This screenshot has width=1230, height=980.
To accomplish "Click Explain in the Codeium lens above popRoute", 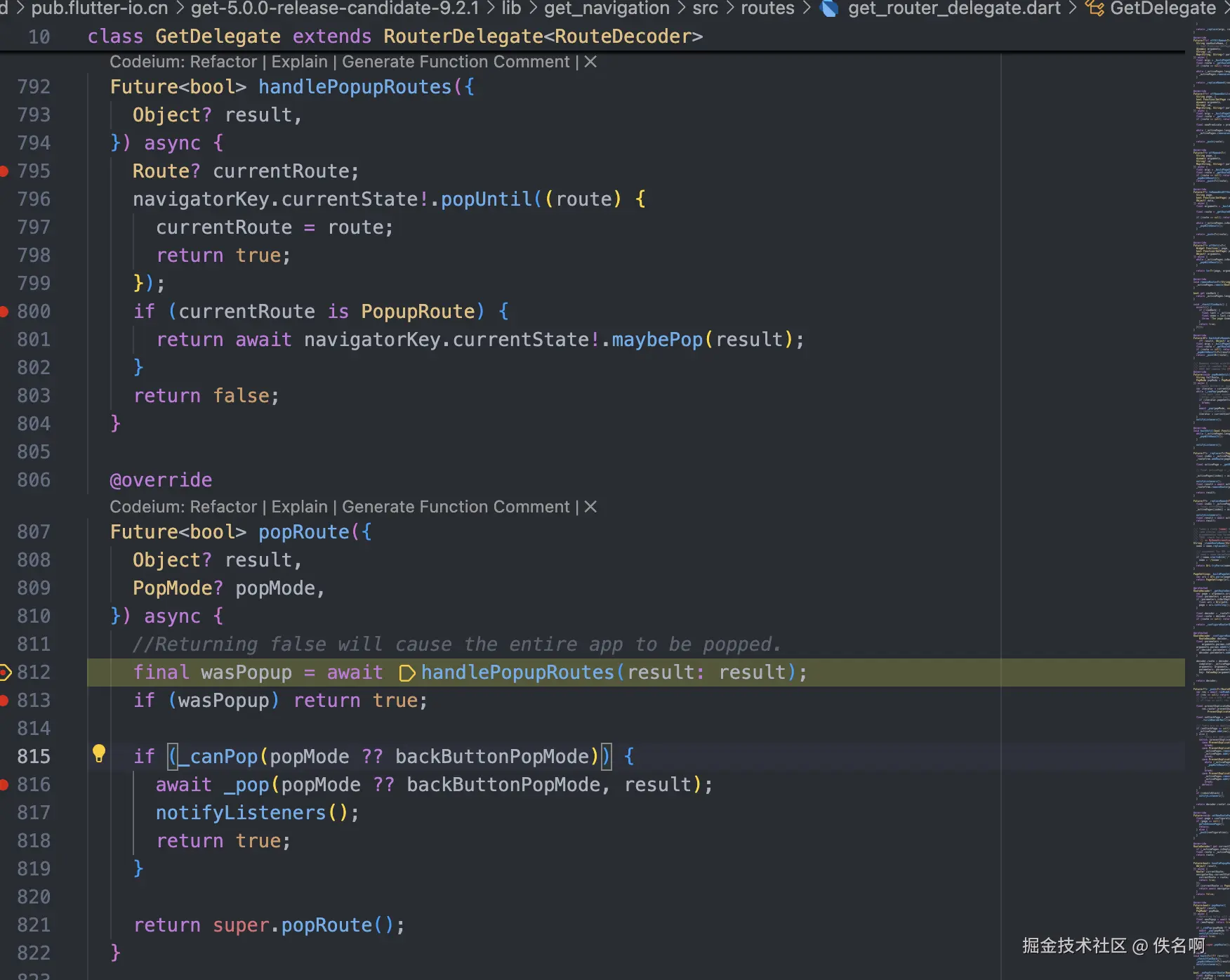I will tap(299, 507).
